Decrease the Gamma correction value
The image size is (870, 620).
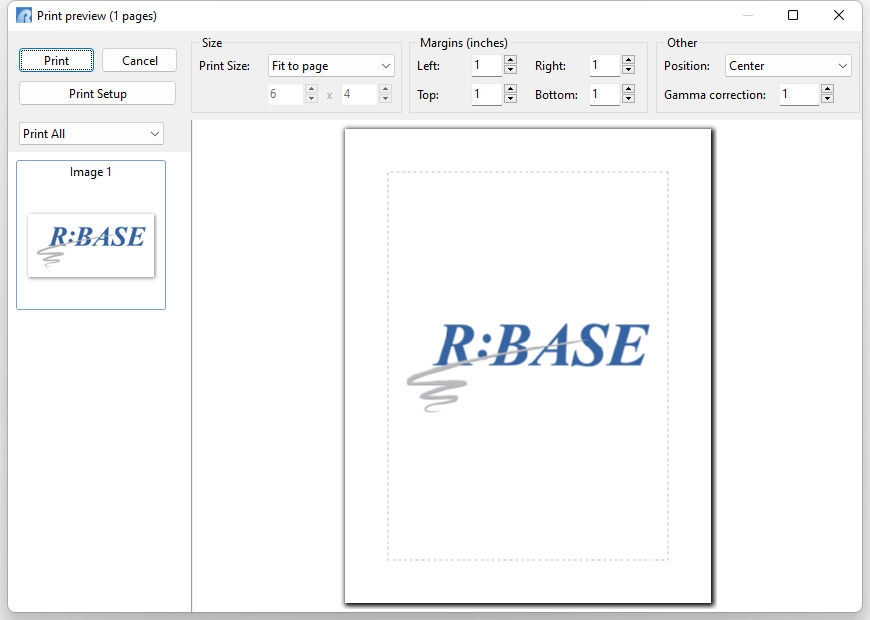tap(827, 99)
